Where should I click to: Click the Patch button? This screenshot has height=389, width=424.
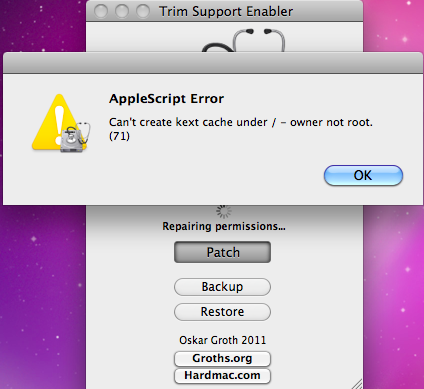222,252
